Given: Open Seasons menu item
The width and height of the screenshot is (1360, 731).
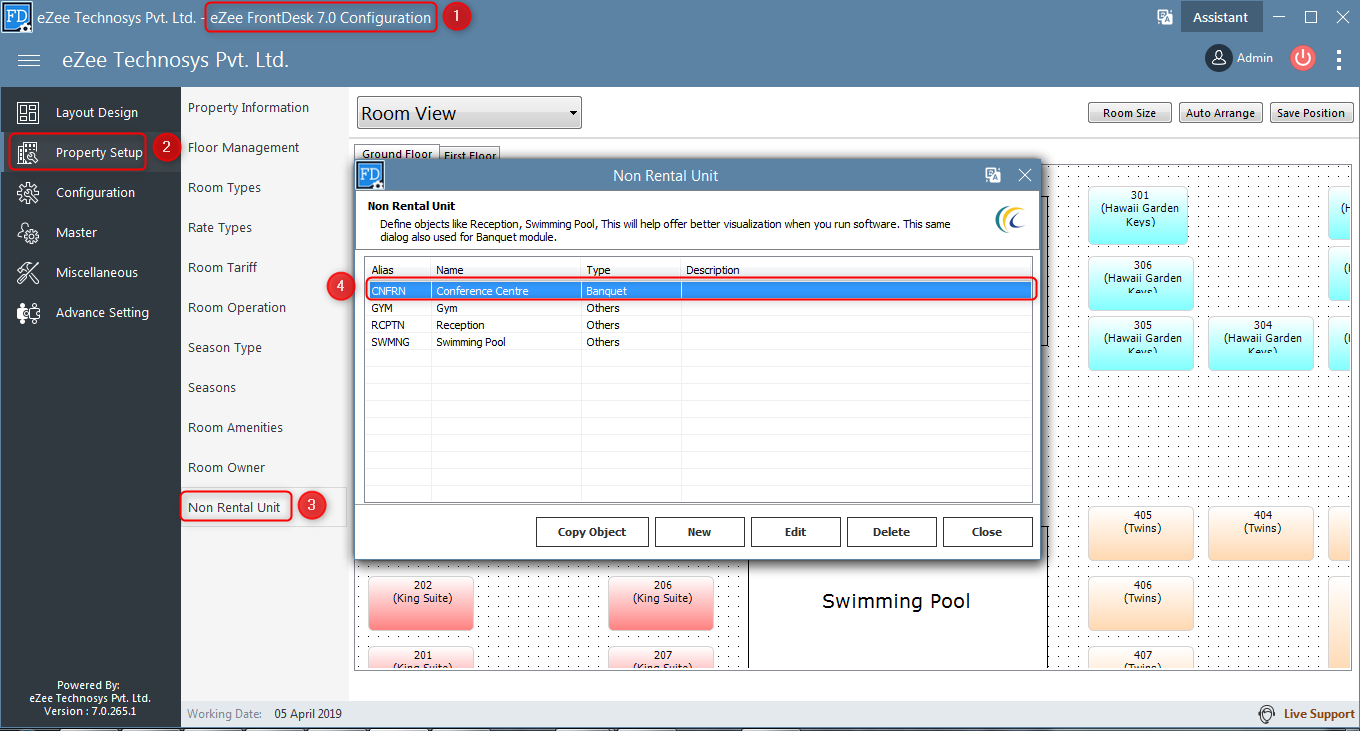Looking at the screenshot, I should click(x=212, y=388).
